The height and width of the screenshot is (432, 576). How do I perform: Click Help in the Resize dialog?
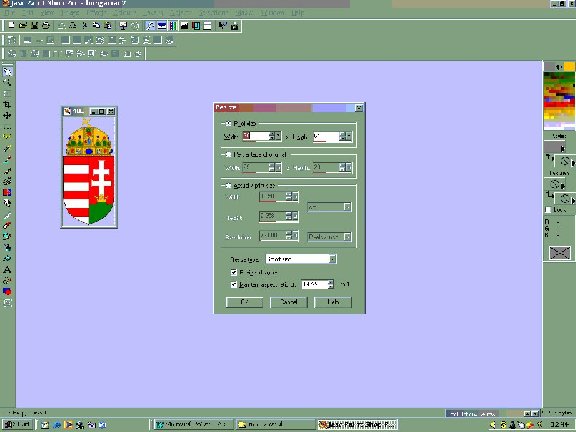333,302
